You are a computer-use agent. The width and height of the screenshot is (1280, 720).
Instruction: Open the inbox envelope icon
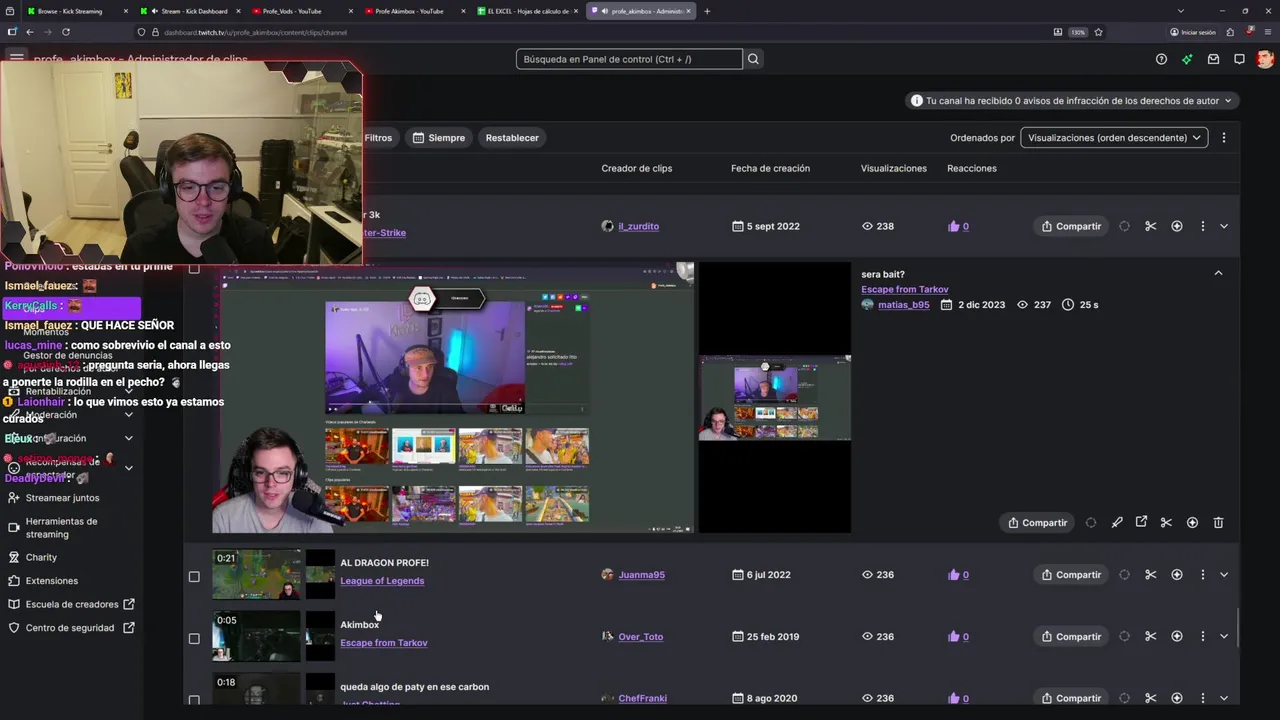point(1213,59)
